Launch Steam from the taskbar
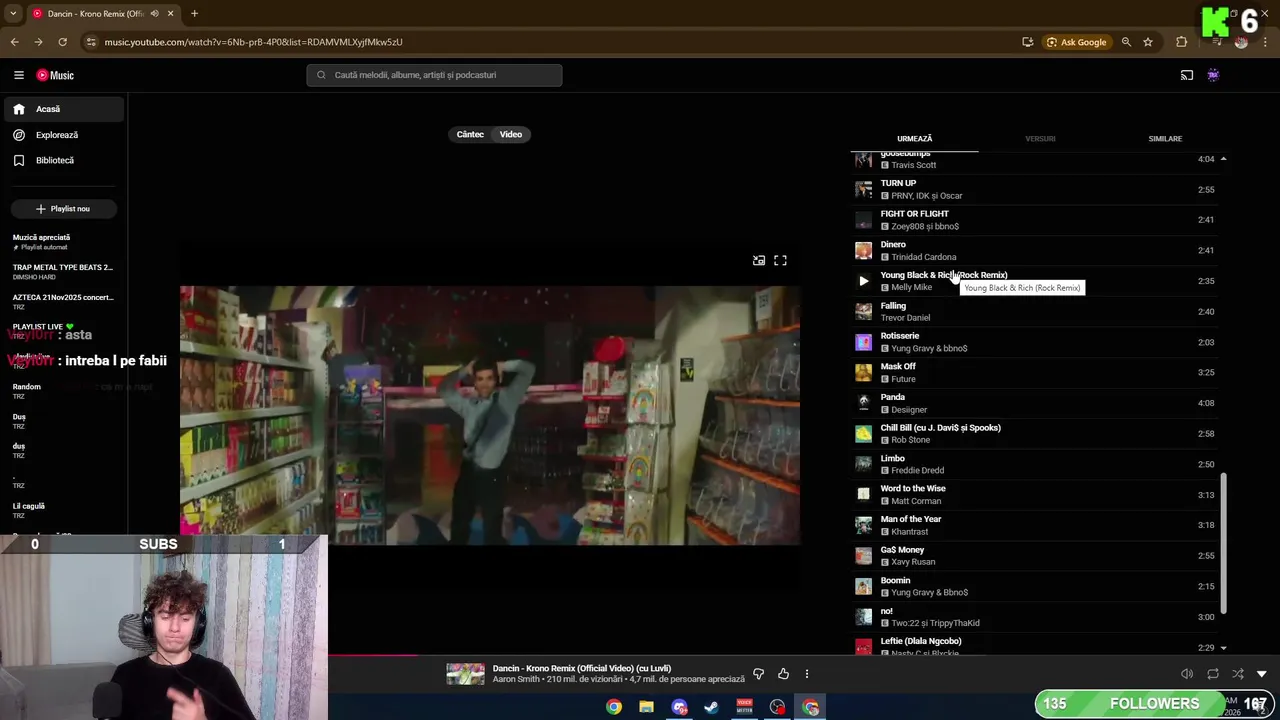 coord(711,707)
